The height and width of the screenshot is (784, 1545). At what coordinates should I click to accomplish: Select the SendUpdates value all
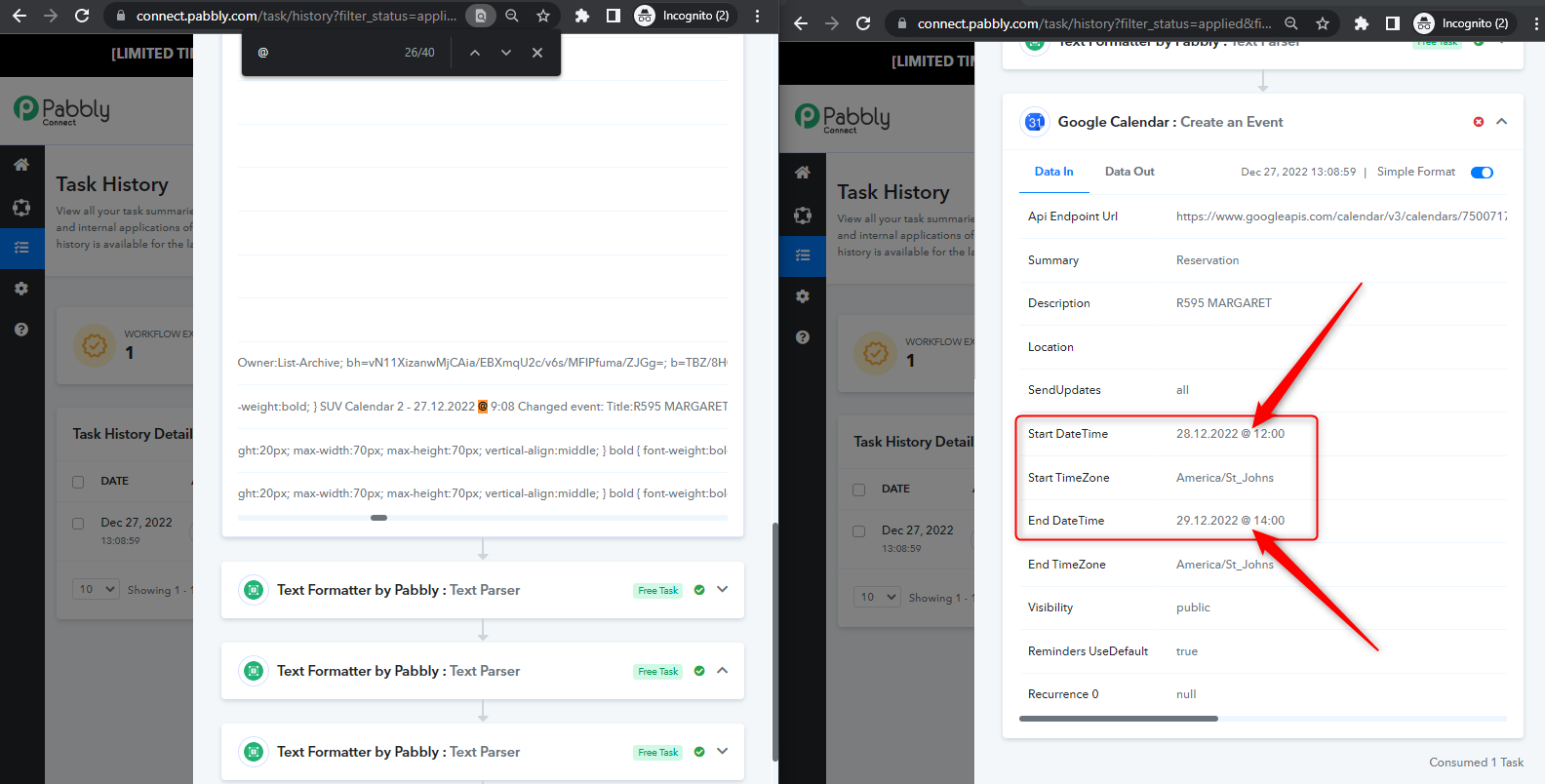click(1182, 390)
